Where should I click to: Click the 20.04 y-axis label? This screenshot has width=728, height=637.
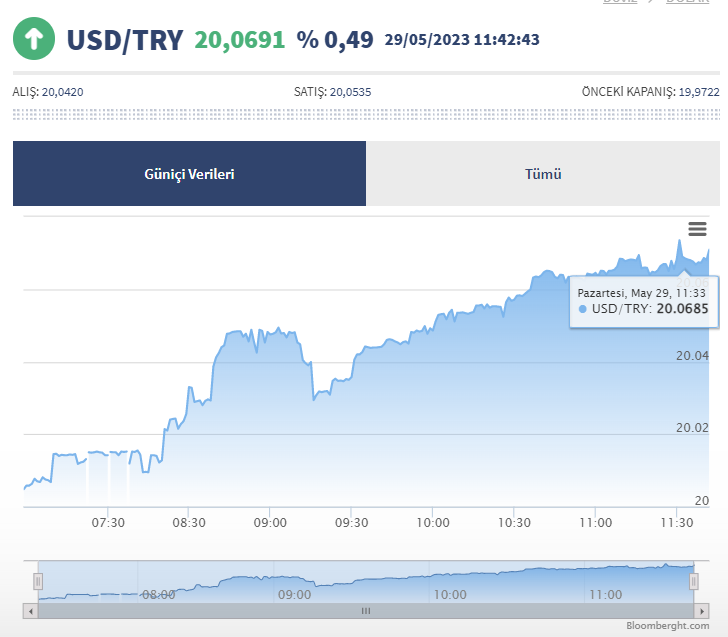(692, 356)
